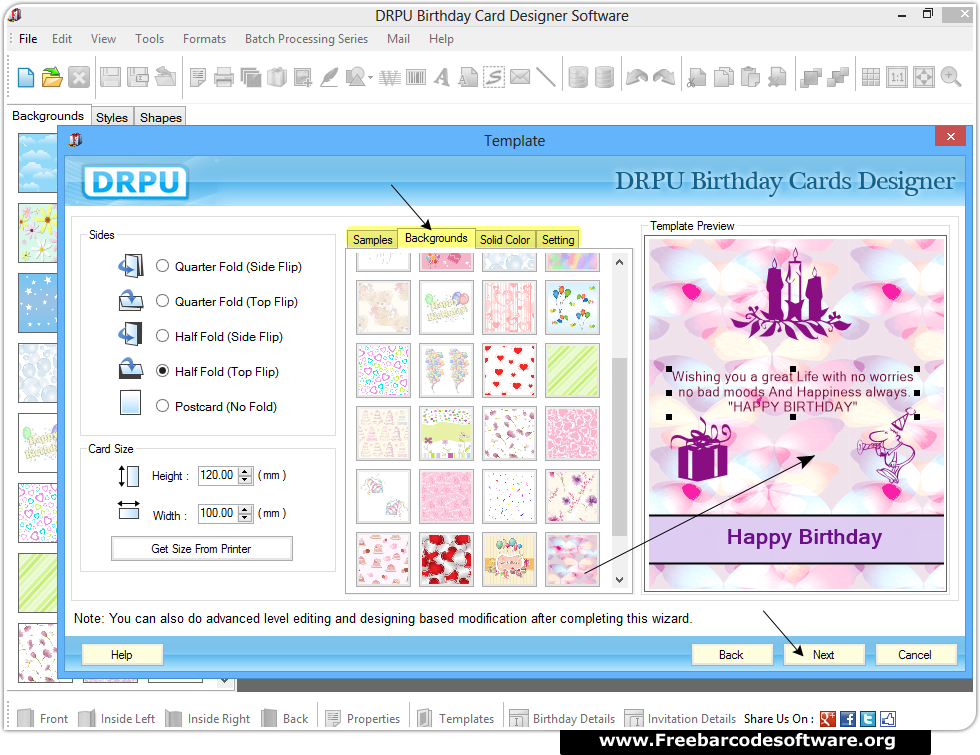Viewport: 980px width, 755px height.
Task: Click the barcode toolbar icon
Action: [x=416, y=78]
